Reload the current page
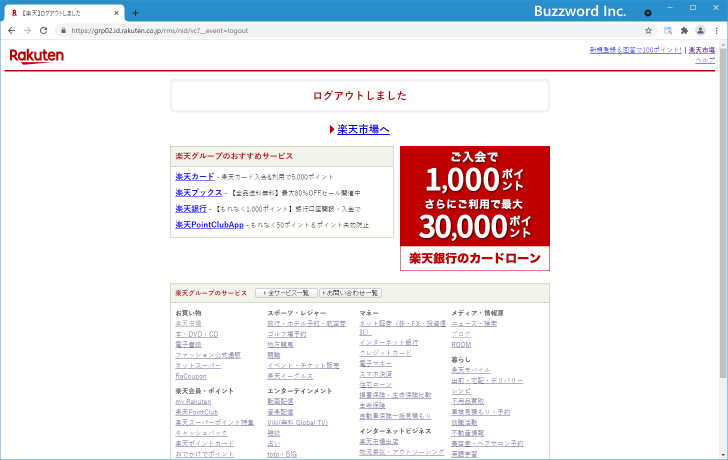The height and width of the screenshot is (460, 728). [x=44, y=31]
